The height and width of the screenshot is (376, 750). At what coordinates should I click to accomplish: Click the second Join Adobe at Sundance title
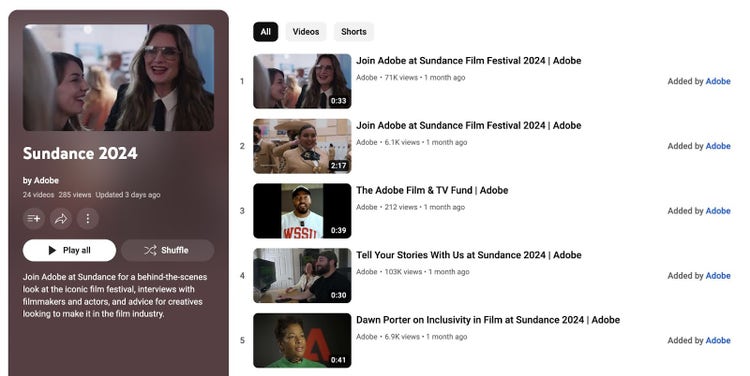pos(469,125)
